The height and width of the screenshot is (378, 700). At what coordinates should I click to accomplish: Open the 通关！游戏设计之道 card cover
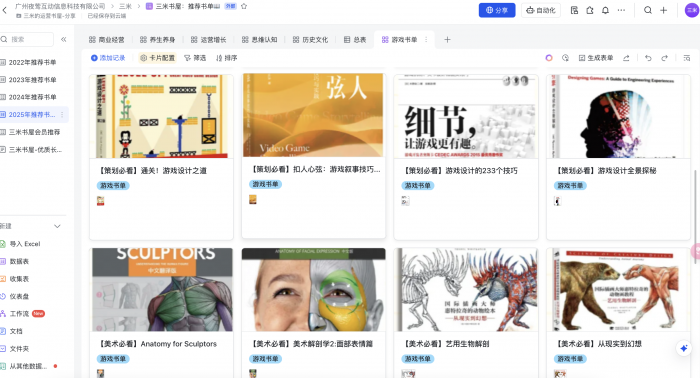tap(161, 116)
